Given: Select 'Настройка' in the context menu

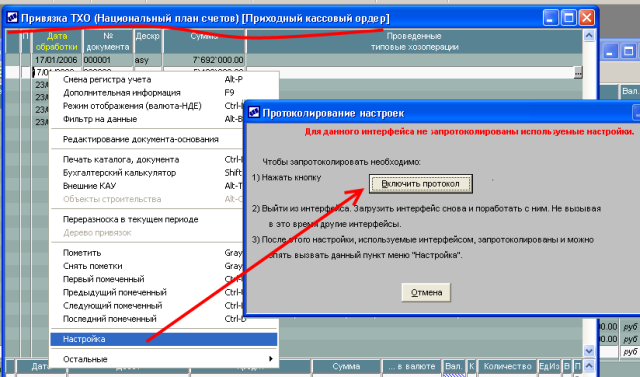Looking at the screenshot, I should pyautogui.click(x=164, y=339).
